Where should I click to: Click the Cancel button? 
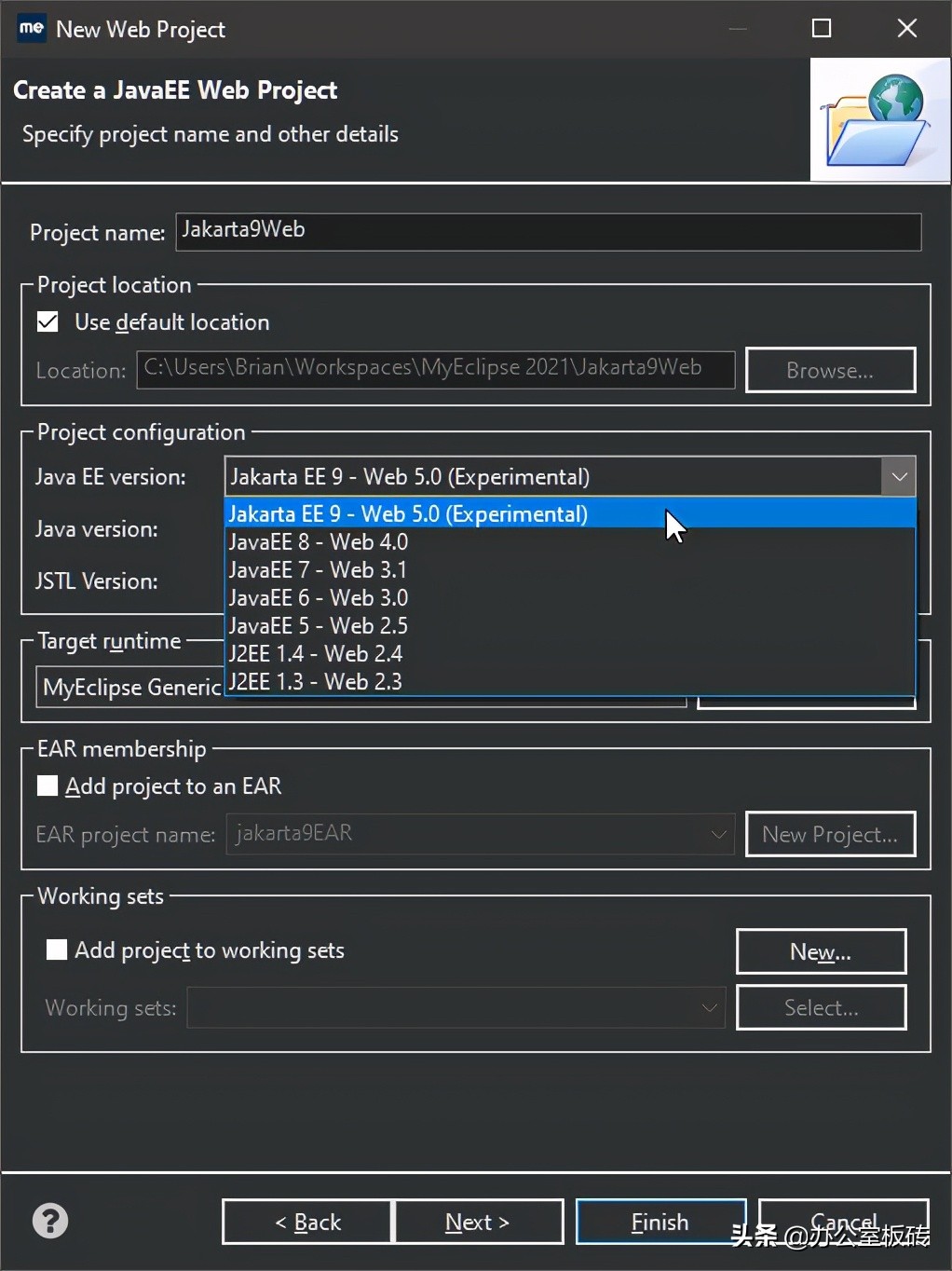[844, 1222]
